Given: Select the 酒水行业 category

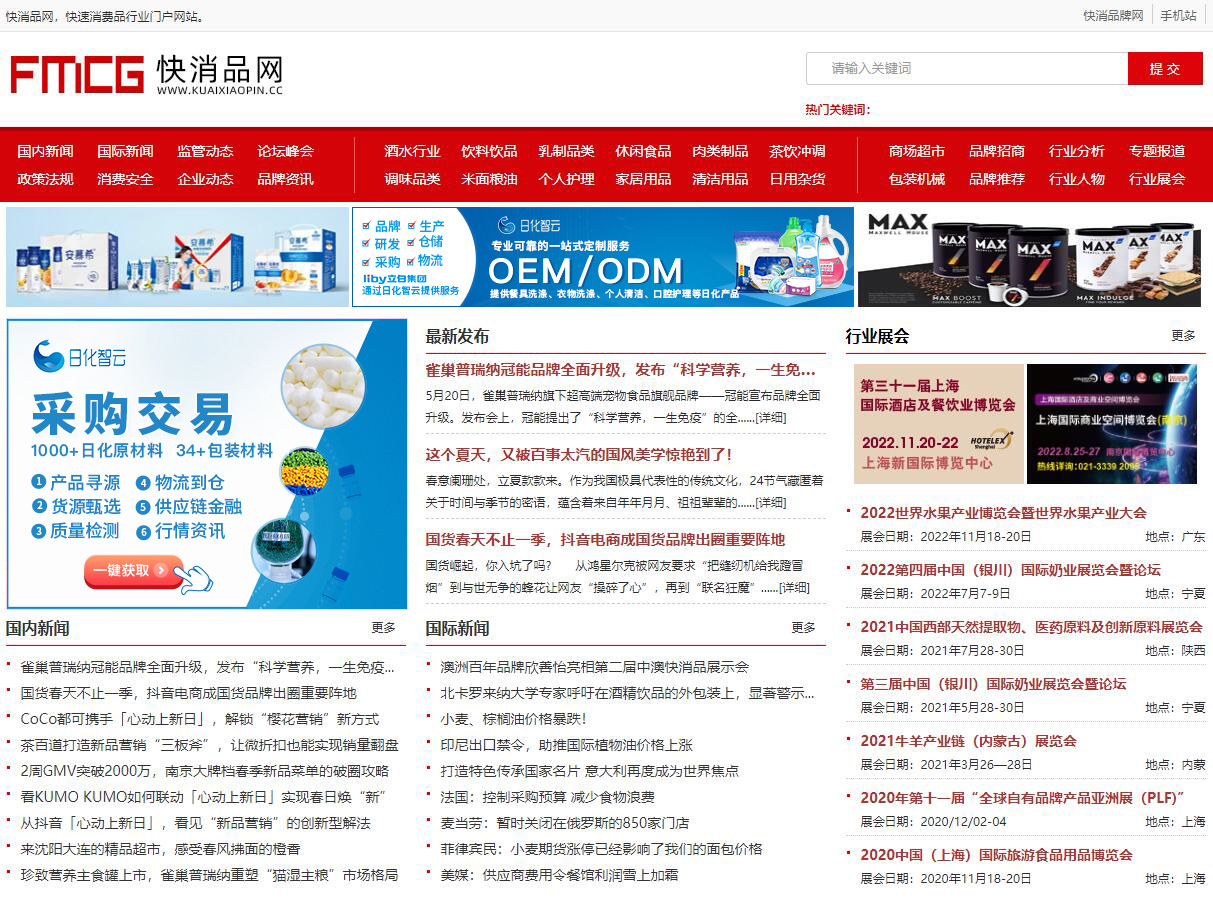Looking at the screenshot, I should (x=412, y=151).
